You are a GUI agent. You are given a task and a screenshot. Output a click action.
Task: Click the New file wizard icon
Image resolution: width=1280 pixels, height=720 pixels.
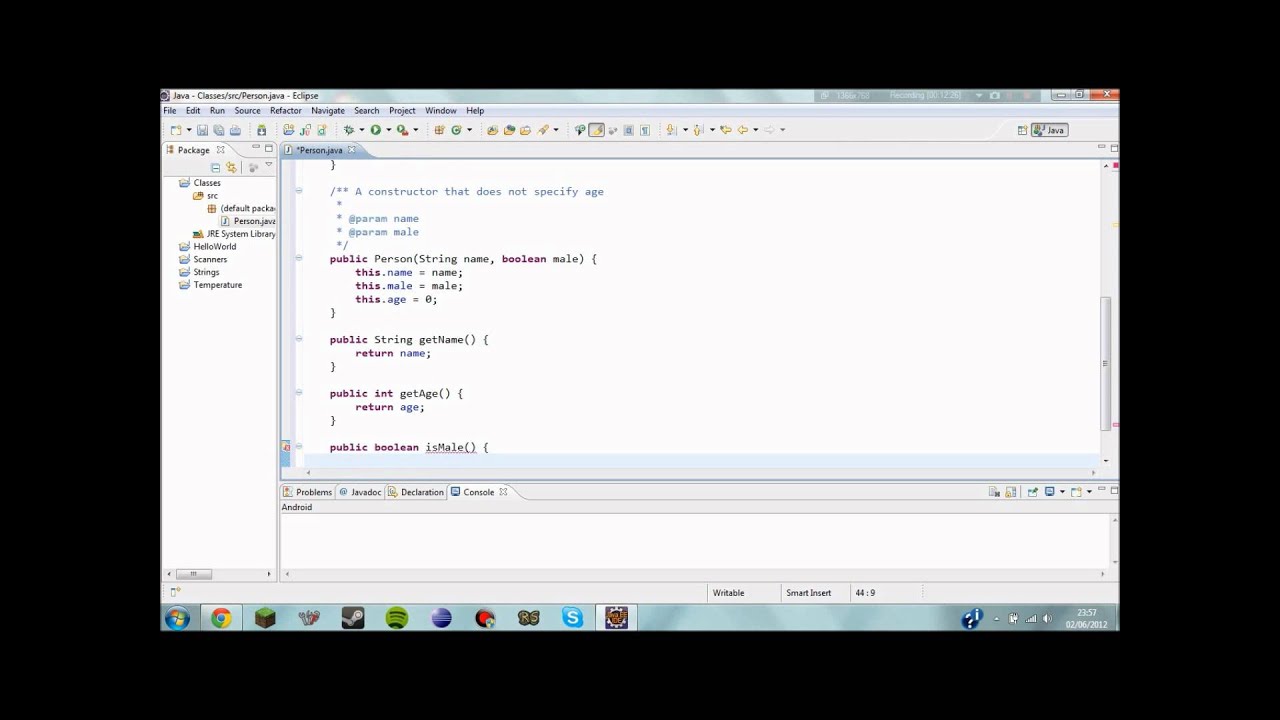click(176, 130)
